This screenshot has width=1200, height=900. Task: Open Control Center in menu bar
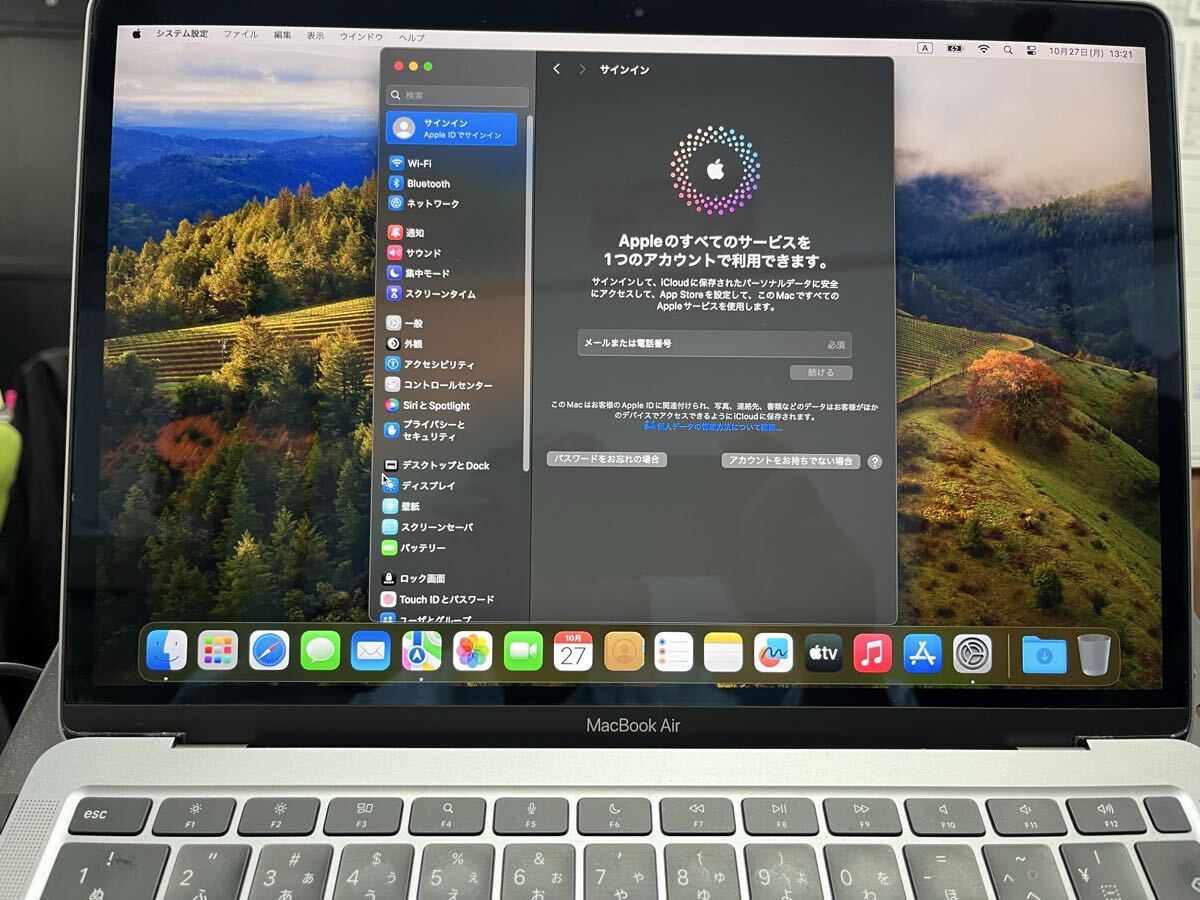(1031, 51)
